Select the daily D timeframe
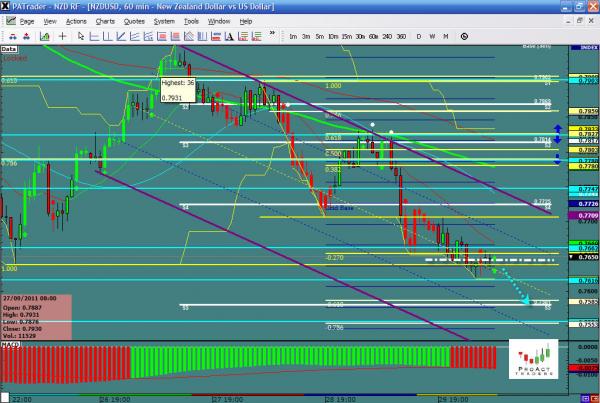Screen dimensions: 600x403 tap(417, 37)
